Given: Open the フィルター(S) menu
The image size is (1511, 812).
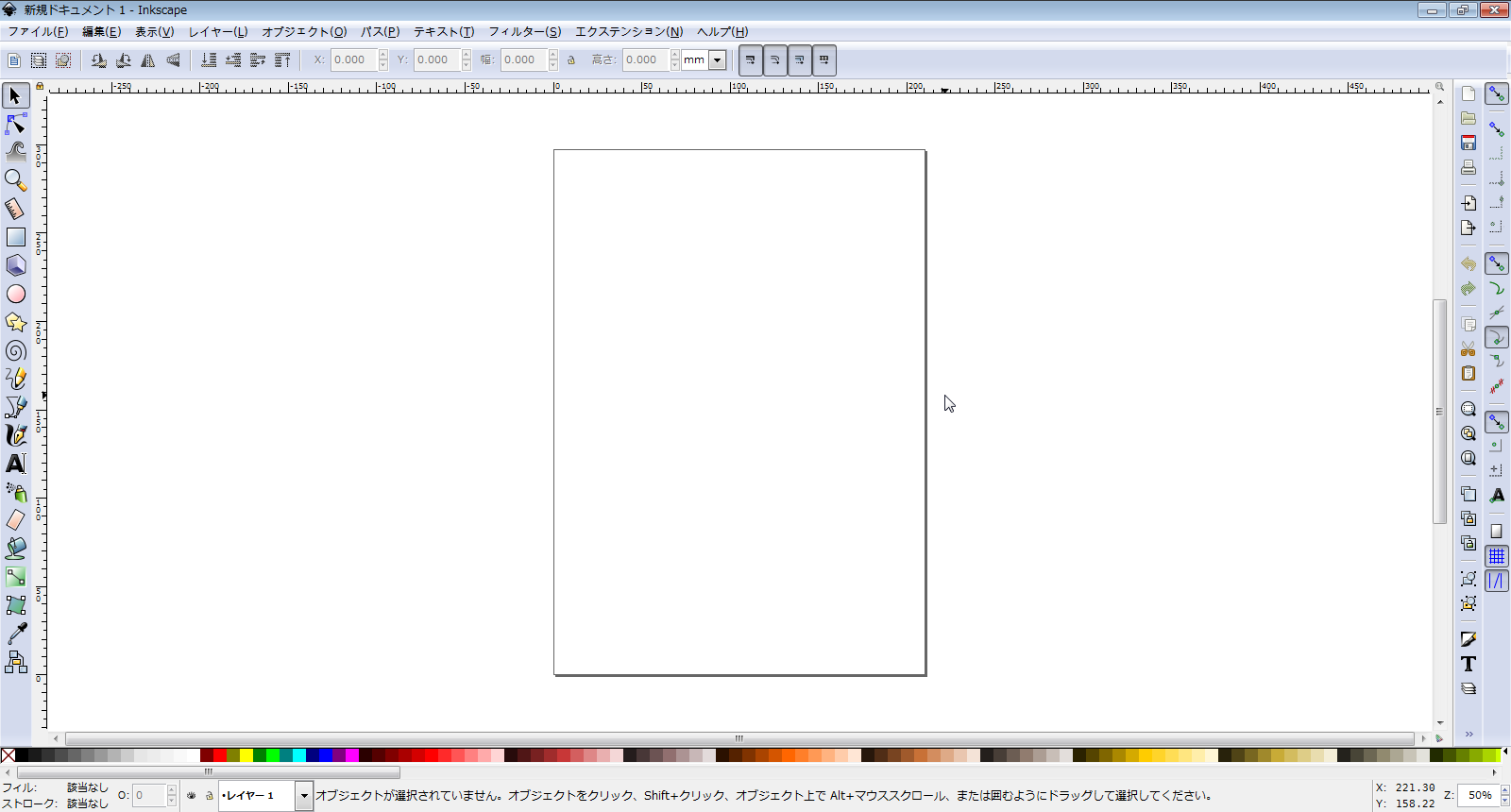Looking at the screenshot, I should [524, 31].
